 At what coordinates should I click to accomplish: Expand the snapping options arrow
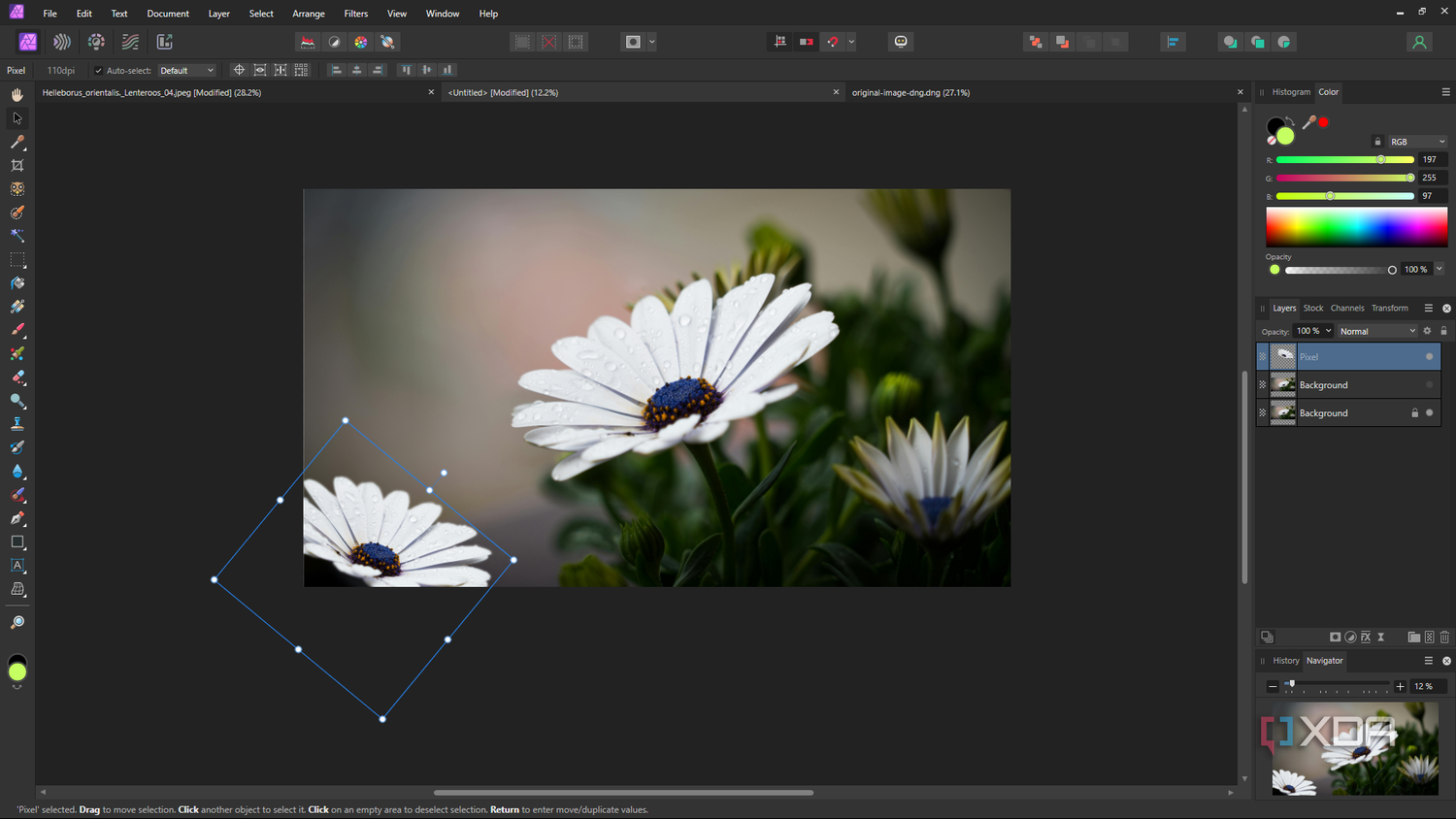click(851, 42)
